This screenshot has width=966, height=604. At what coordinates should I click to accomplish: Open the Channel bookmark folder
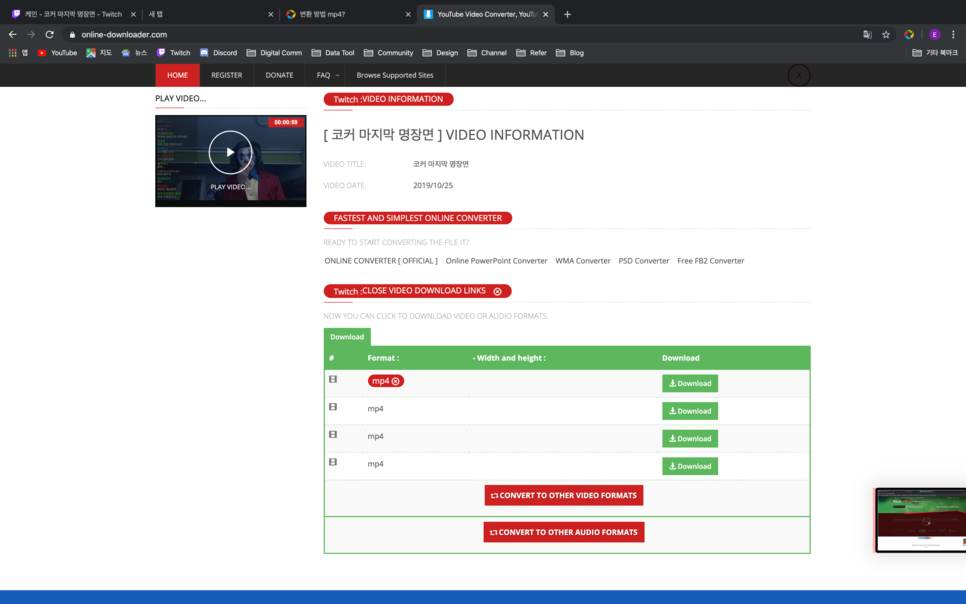(x=487, y=53)
